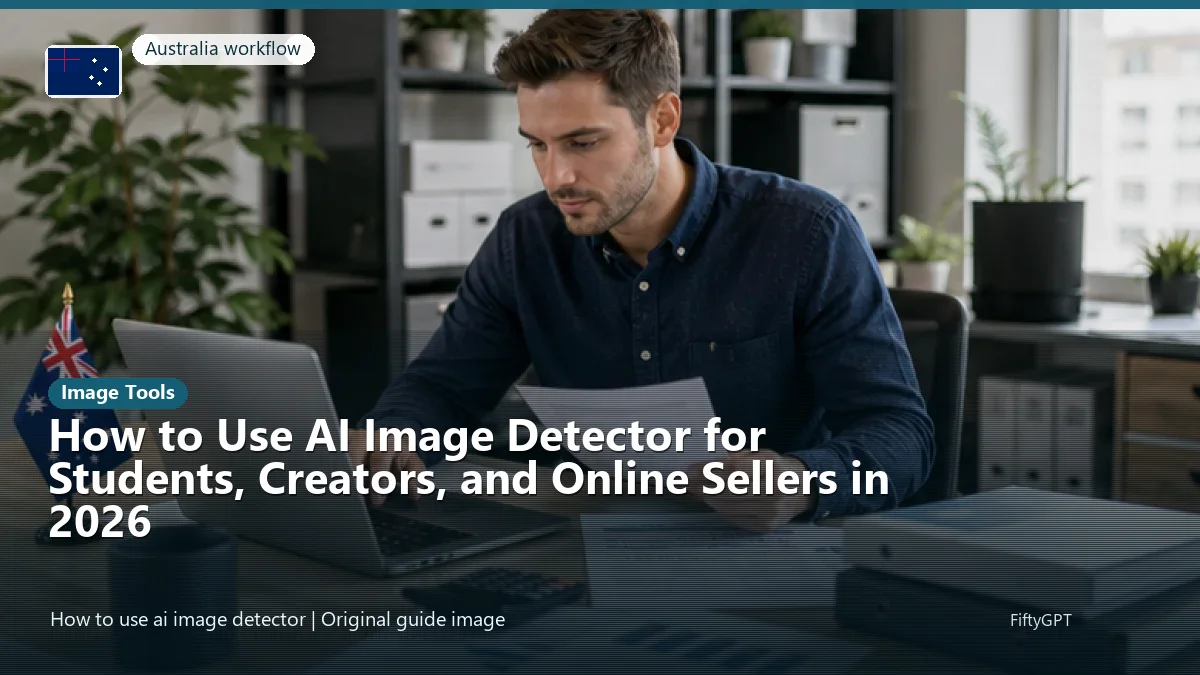Screen dimensions: 1200x675
Task: Click caption "How to use ai image detector | Original guide image"
Action: click(x=277, y=619)
